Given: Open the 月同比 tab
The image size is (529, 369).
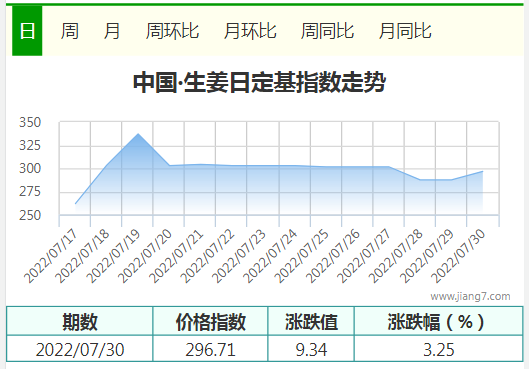Looking at the screenshot, I should click(405, 31).
